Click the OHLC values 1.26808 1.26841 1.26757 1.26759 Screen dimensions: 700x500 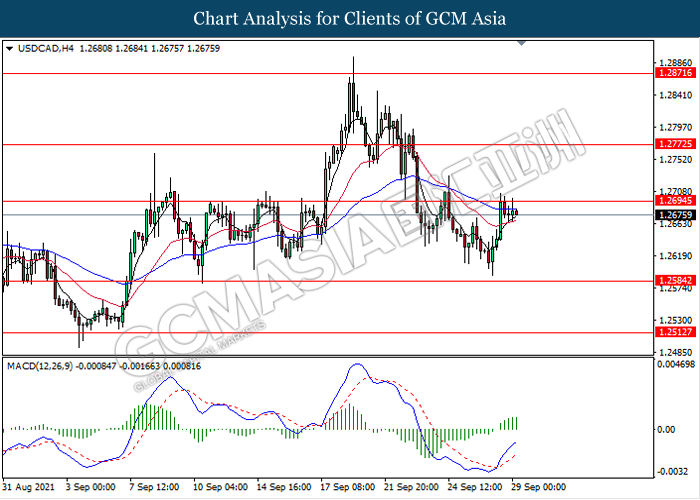tap(150, 49)
